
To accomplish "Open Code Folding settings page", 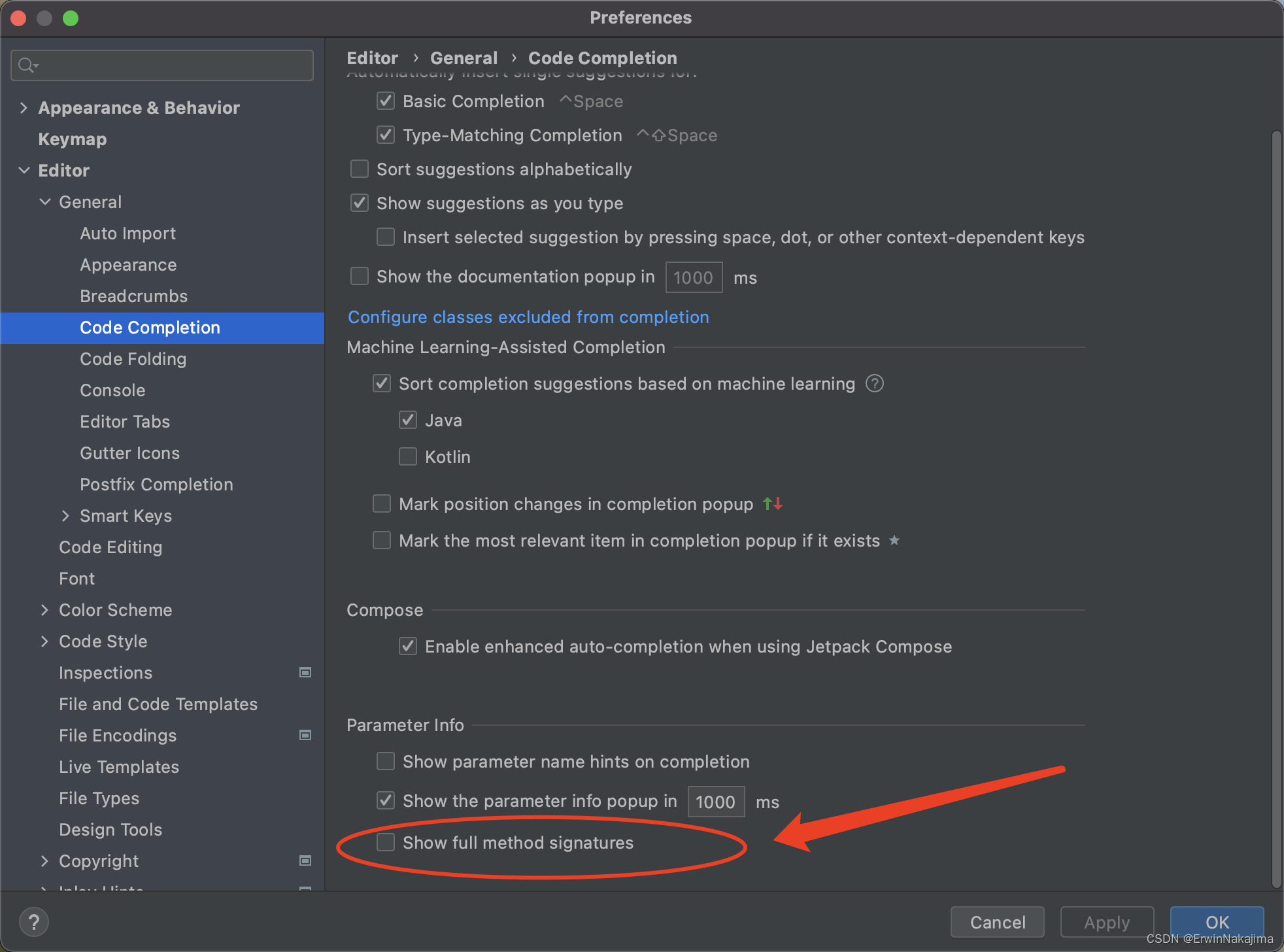I will [133, 358].
